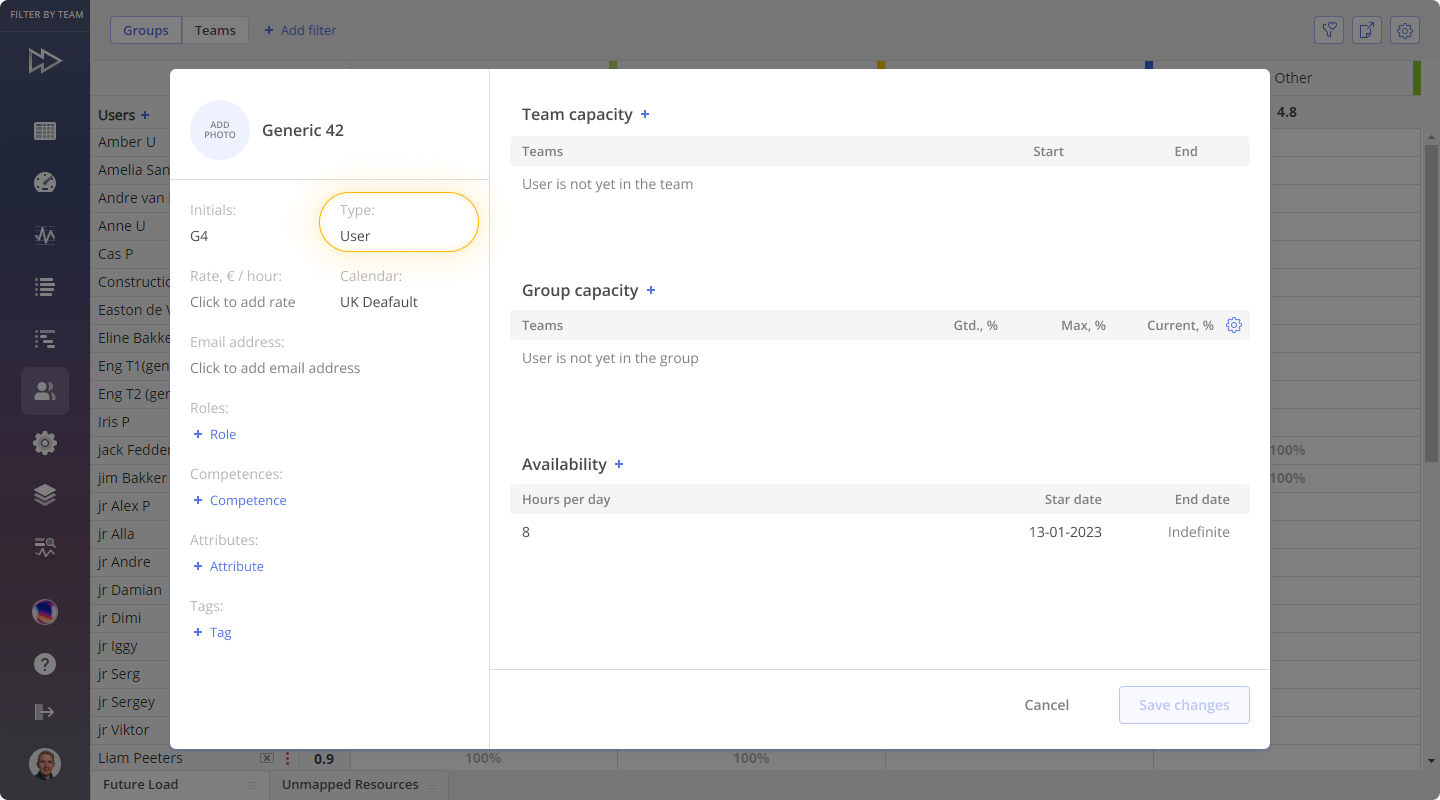The width and height of the screenshot is (1440, 800).
Task: Select jr Alex P in the users list
Action: click(124, 506)
